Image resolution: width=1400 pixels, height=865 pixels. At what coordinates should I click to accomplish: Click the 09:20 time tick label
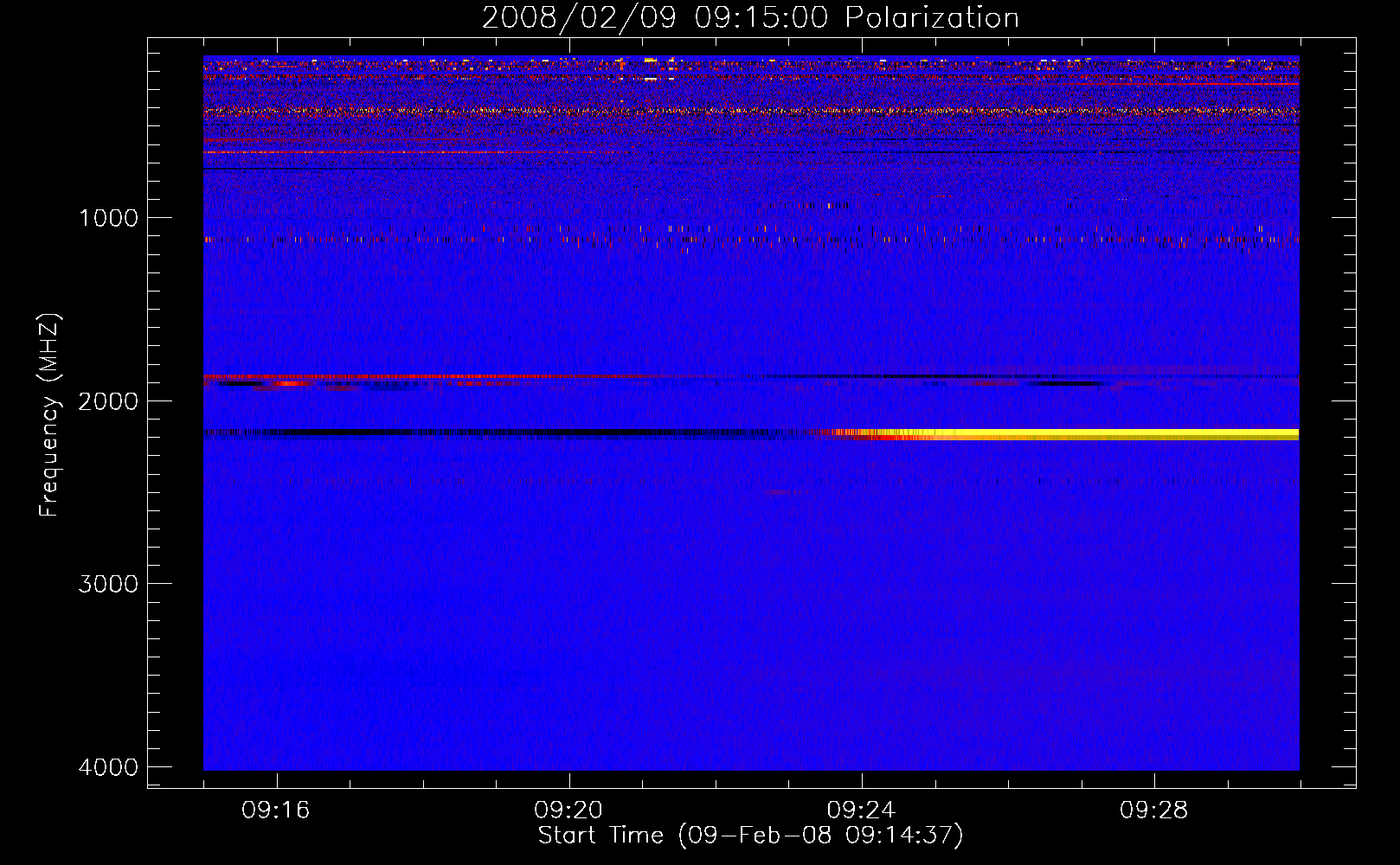pos(568,811)
